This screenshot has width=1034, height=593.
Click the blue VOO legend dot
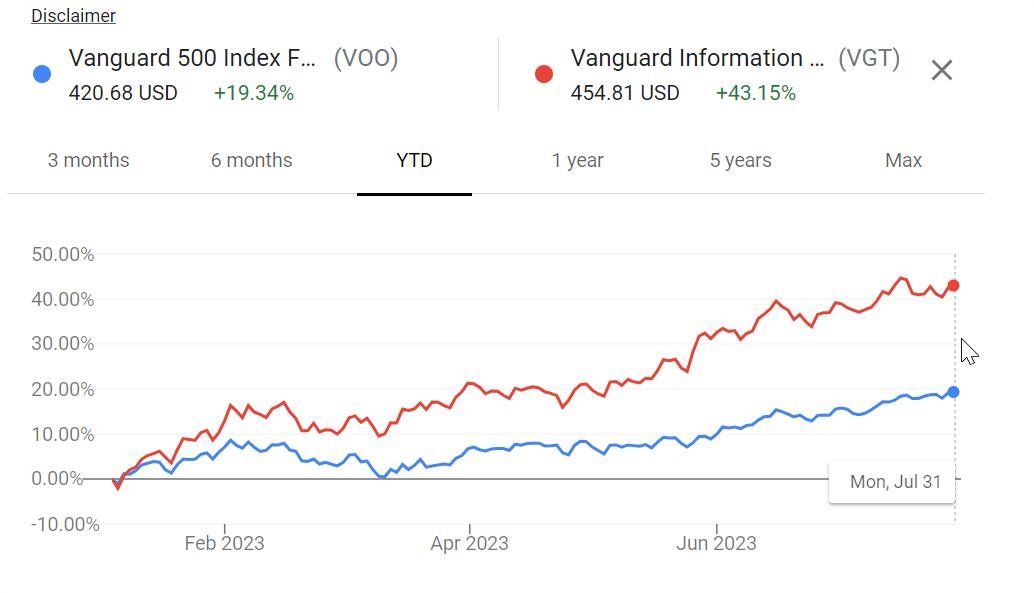(x=42, y=74)
